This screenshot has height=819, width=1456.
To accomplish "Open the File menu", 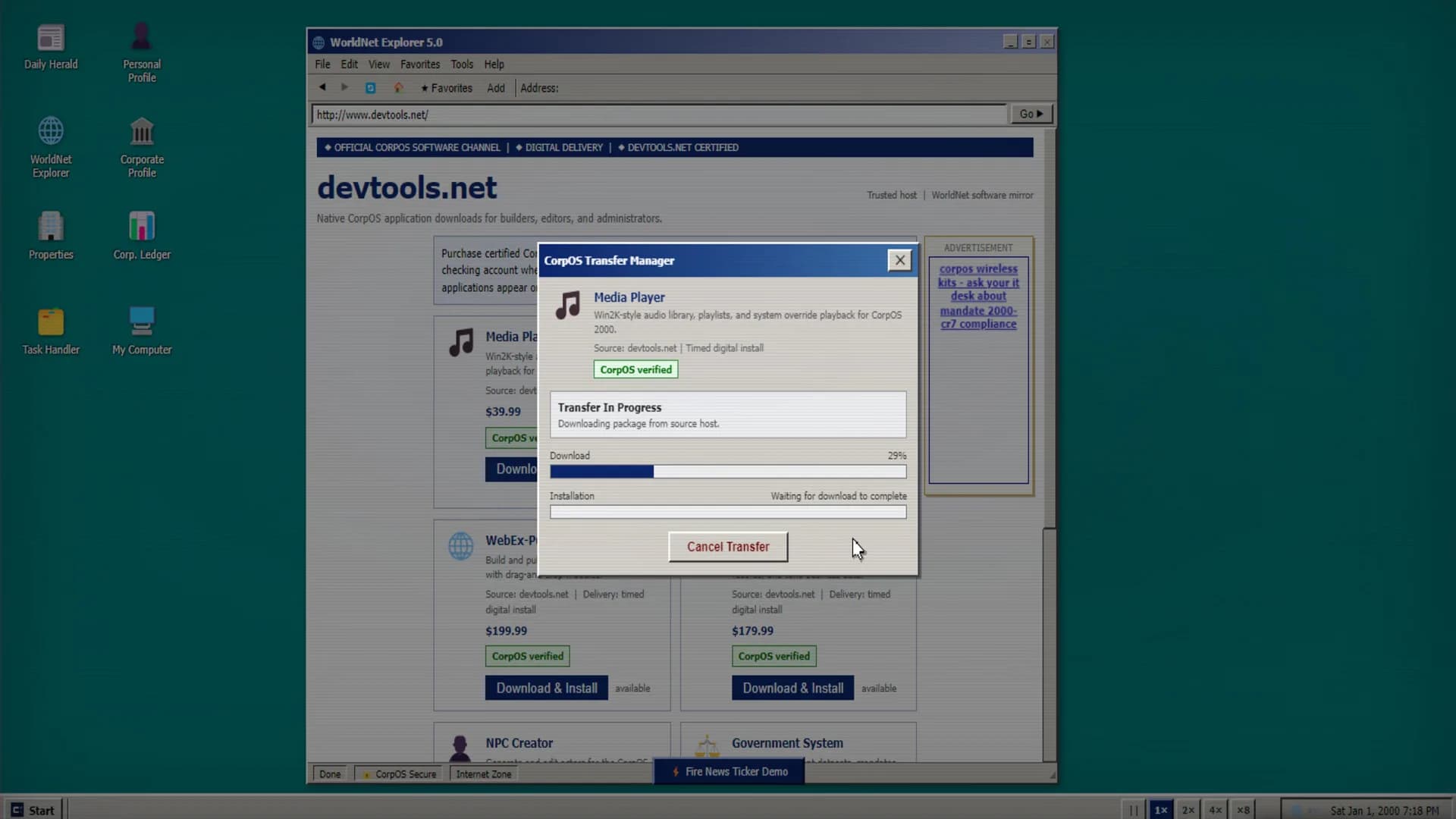I will click(322, 64).
